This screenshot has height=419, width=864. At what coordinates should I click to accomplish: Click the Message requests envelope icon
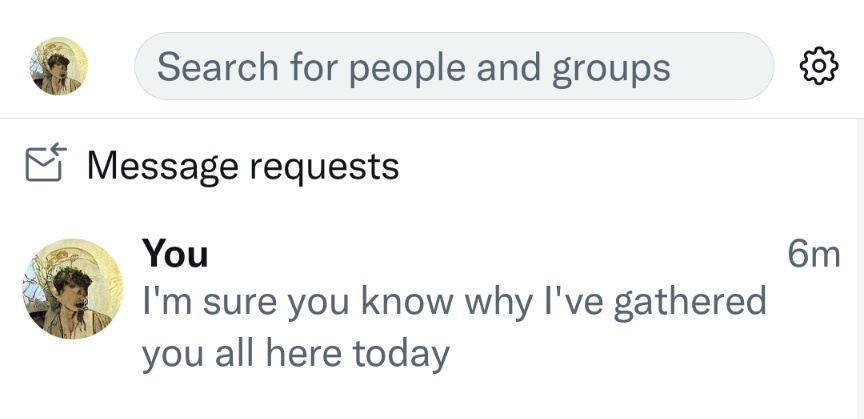point(45,165)
